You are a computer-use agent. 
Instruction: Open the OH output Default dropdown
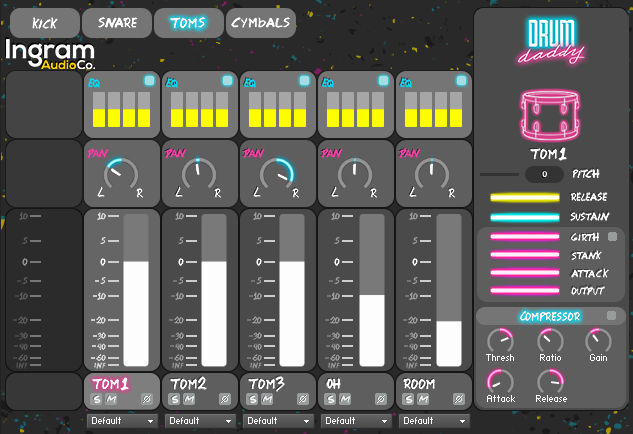tap(356, 421)
